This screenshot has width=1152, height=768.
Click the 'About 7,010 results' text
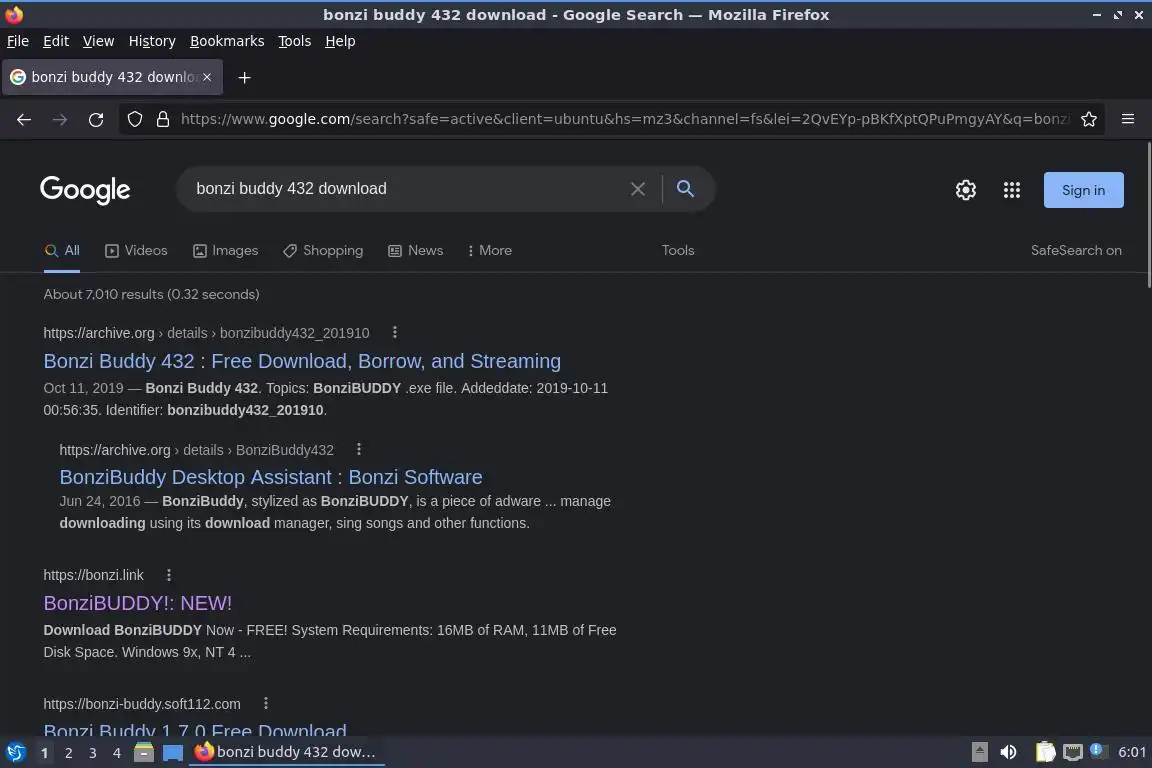151,294
